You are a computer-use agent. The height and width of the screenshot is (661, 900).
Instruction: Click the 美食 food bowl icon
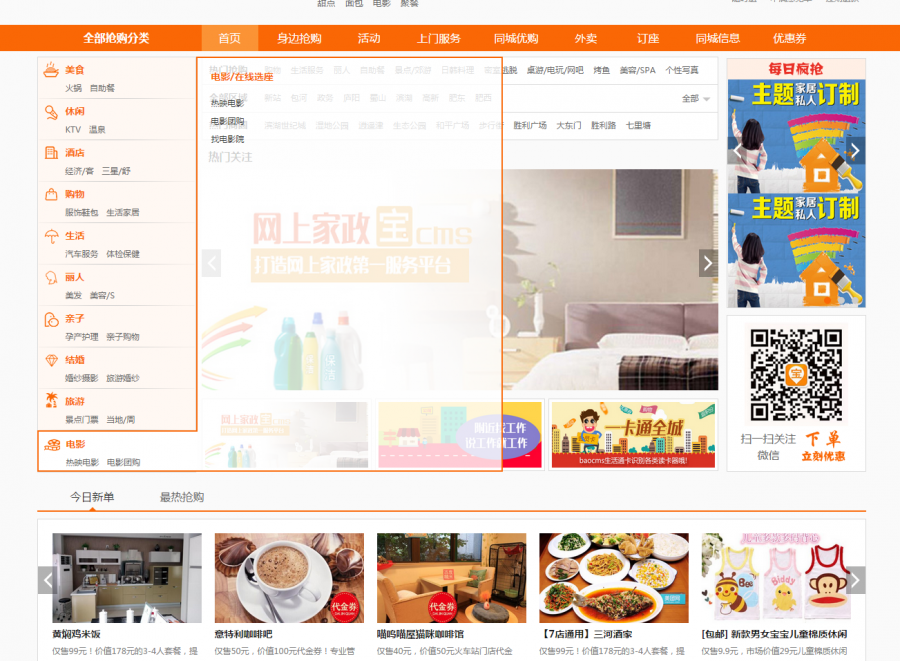(51, 70)
